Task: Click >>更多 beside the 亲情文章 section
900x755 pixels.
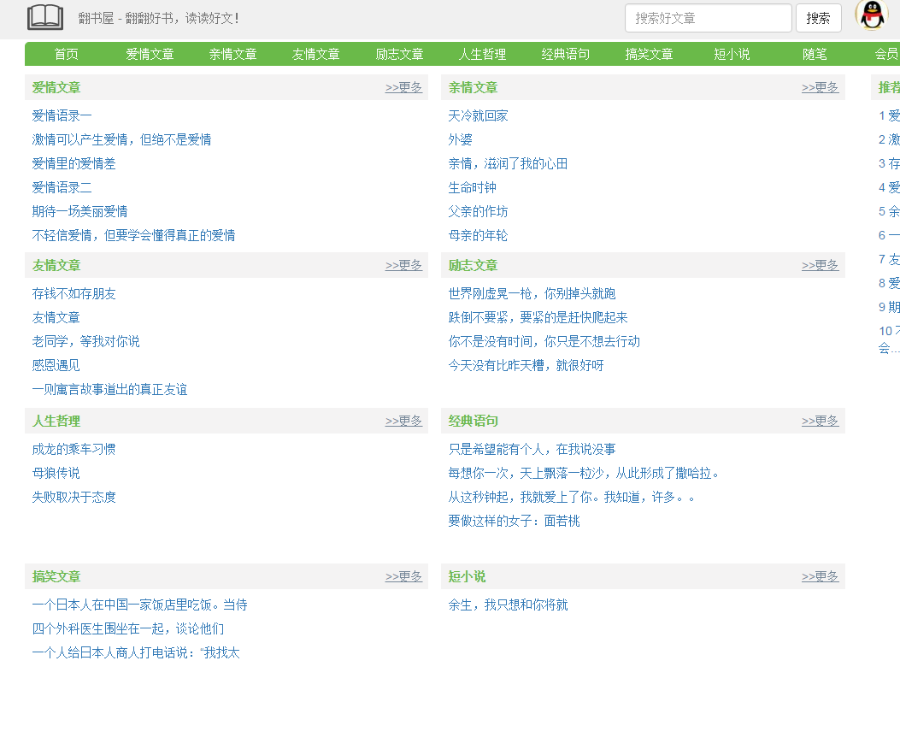Action: click(x=820, y=87)
